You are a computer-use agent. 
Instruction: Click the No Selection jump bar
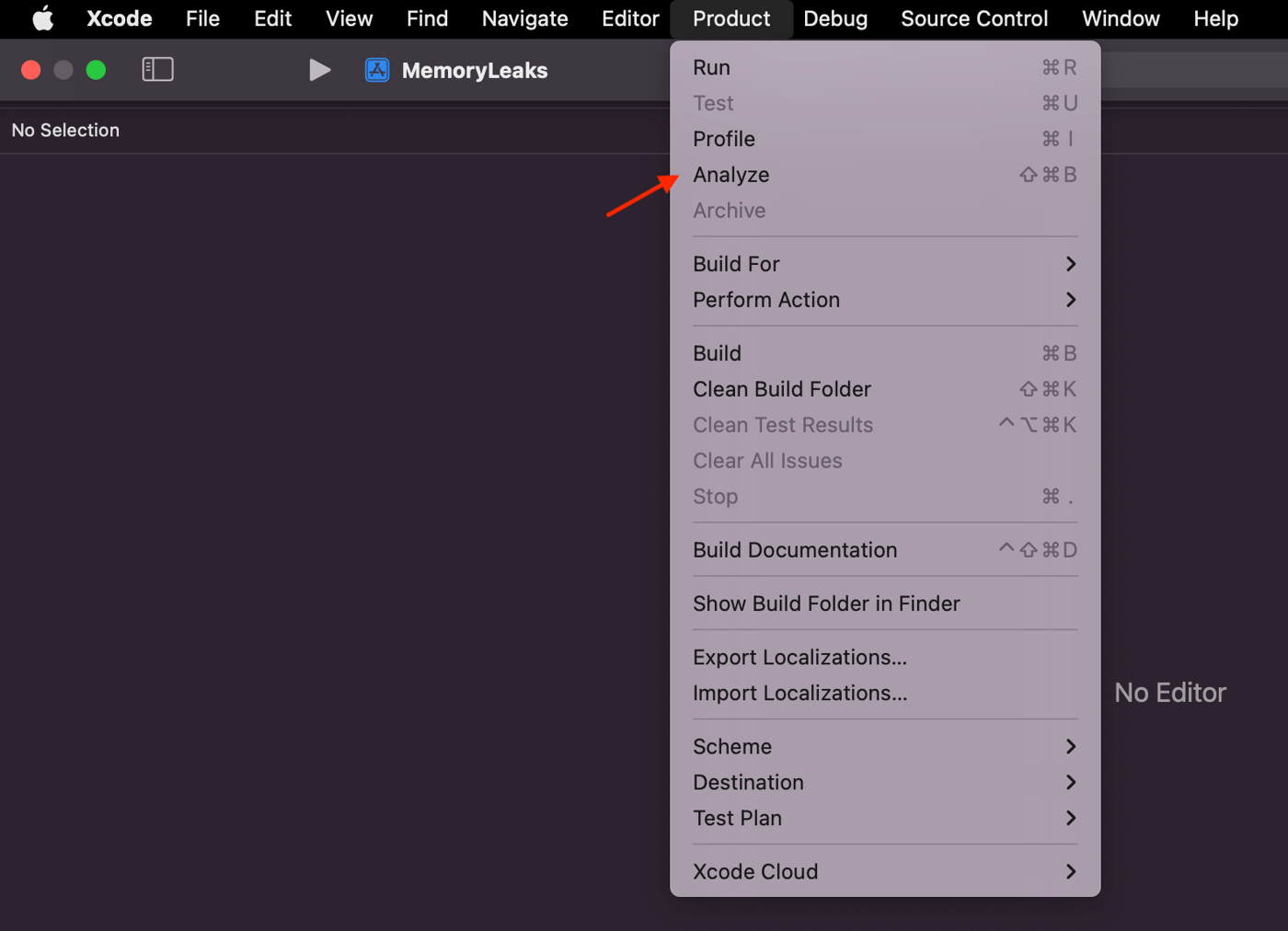(64, 130)
